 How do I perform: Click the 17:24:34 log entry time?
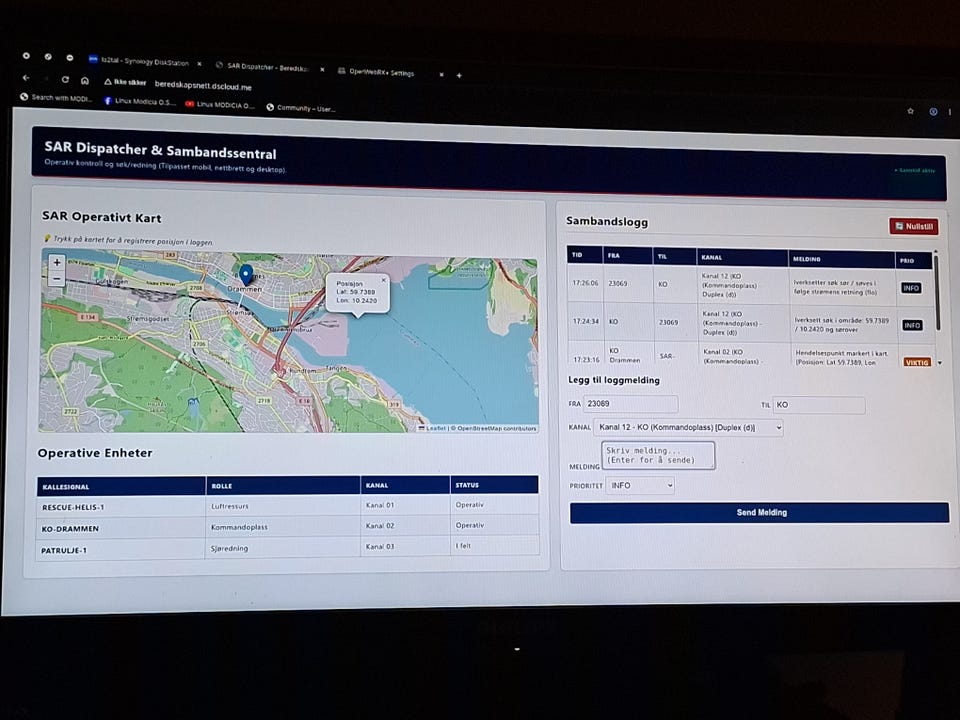(x=585, y=321)
